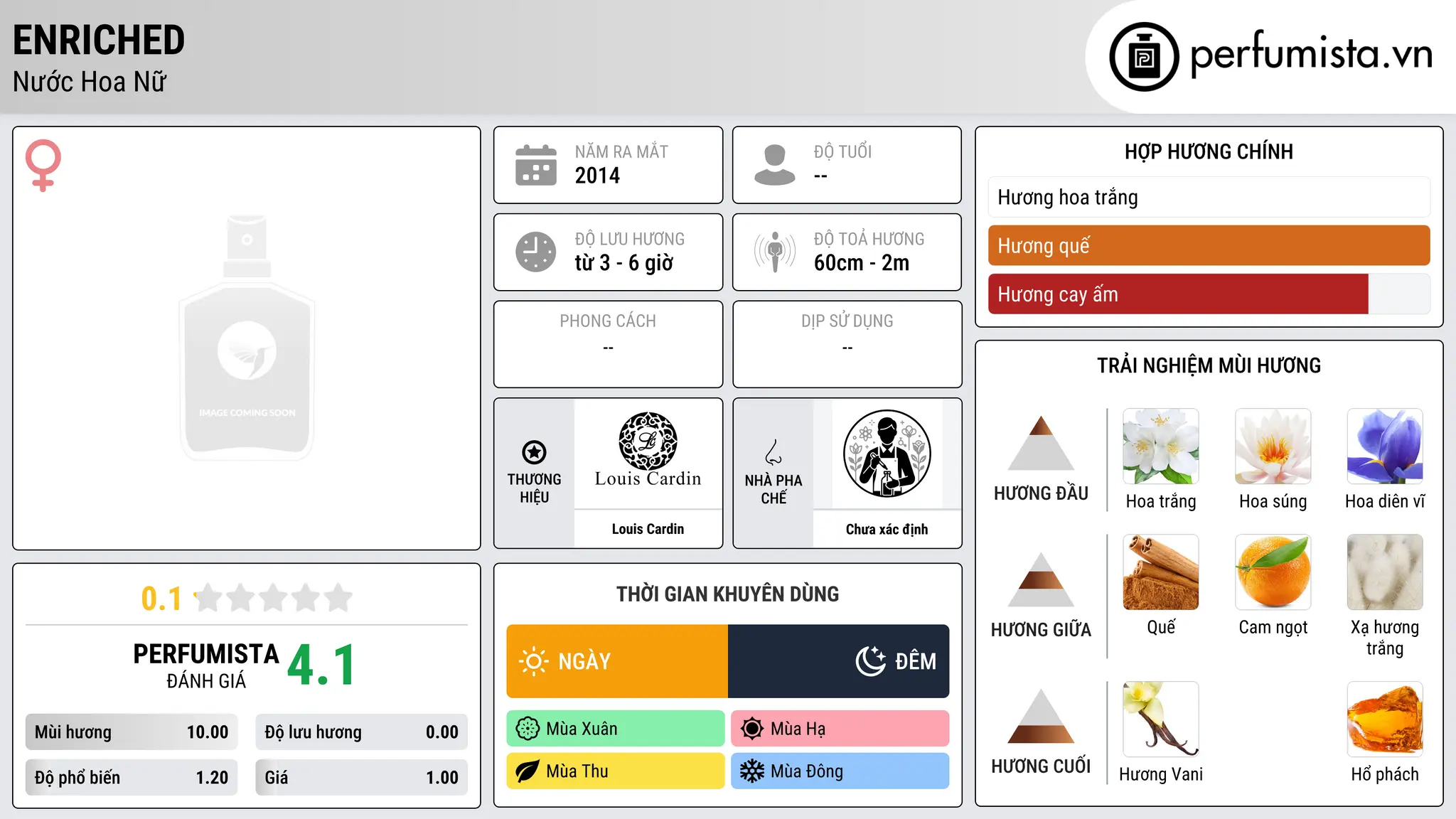Click the yellow 0.1 user rating
Screen dimensions: 1456x819
161,599
